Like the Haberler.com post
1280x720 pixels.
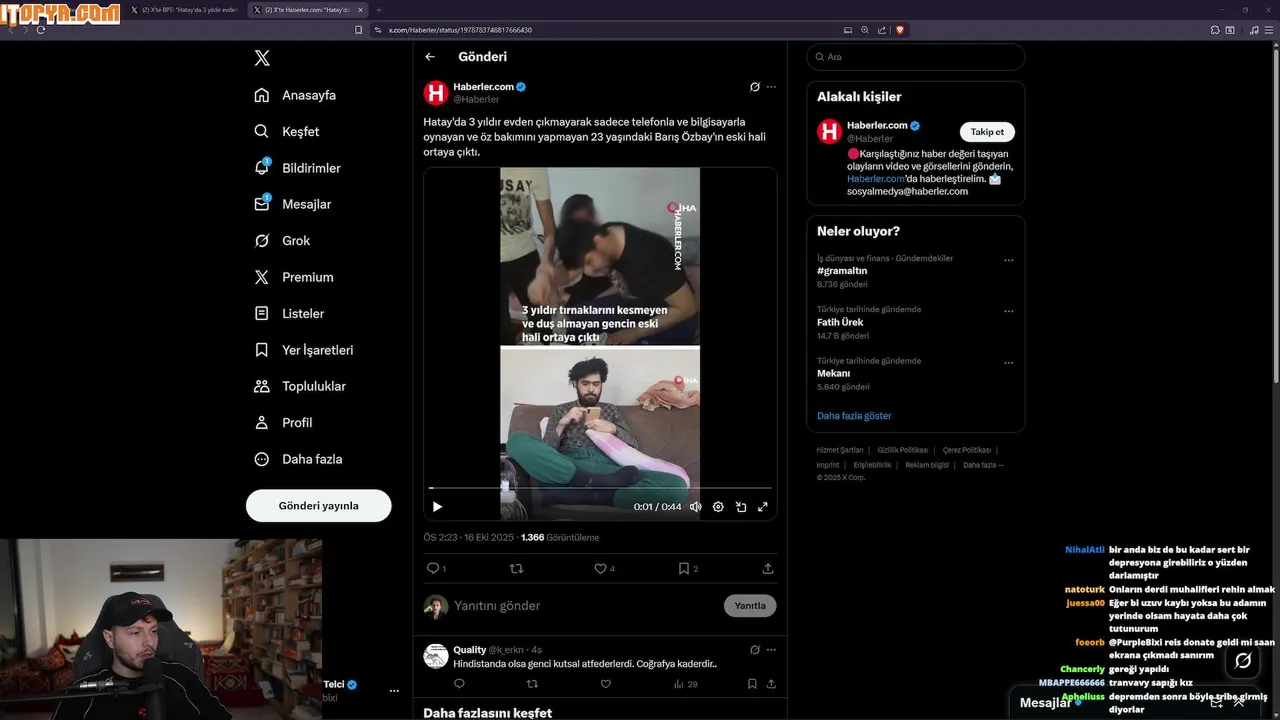point(604,568)
